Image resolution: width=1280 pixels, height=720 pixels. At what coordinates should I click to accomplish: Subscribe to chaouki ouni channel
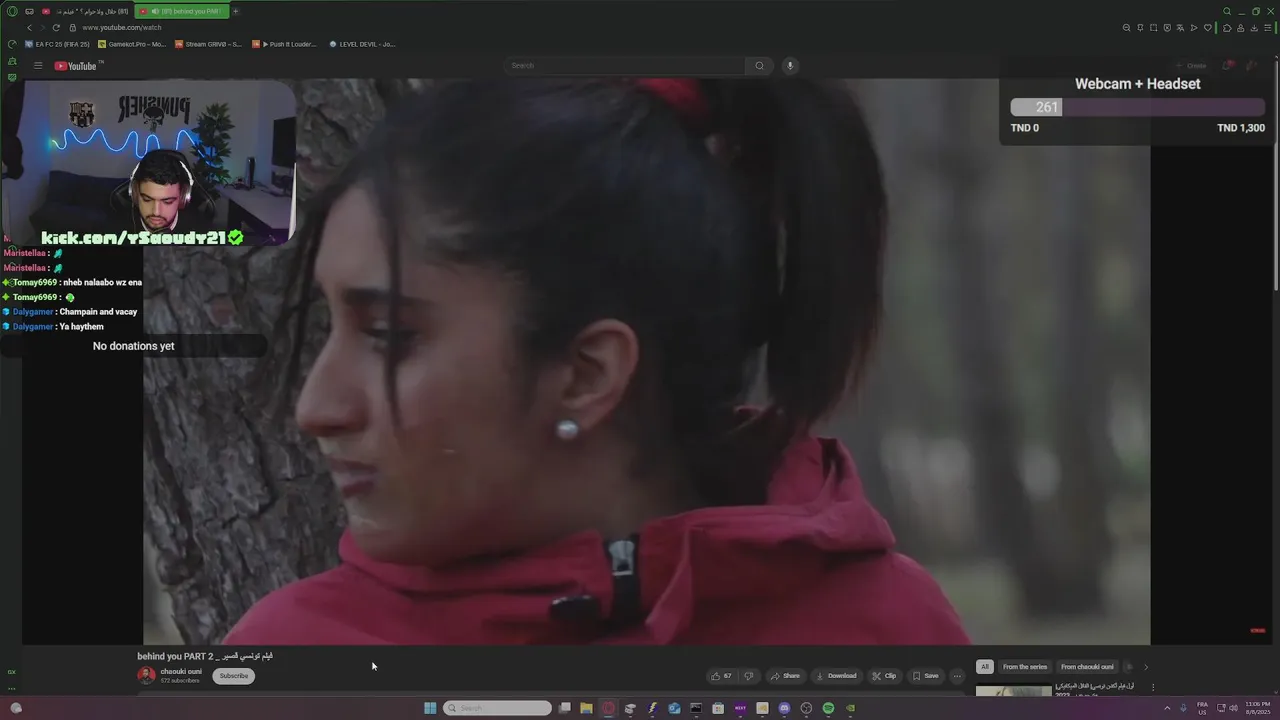pos(234,676)
